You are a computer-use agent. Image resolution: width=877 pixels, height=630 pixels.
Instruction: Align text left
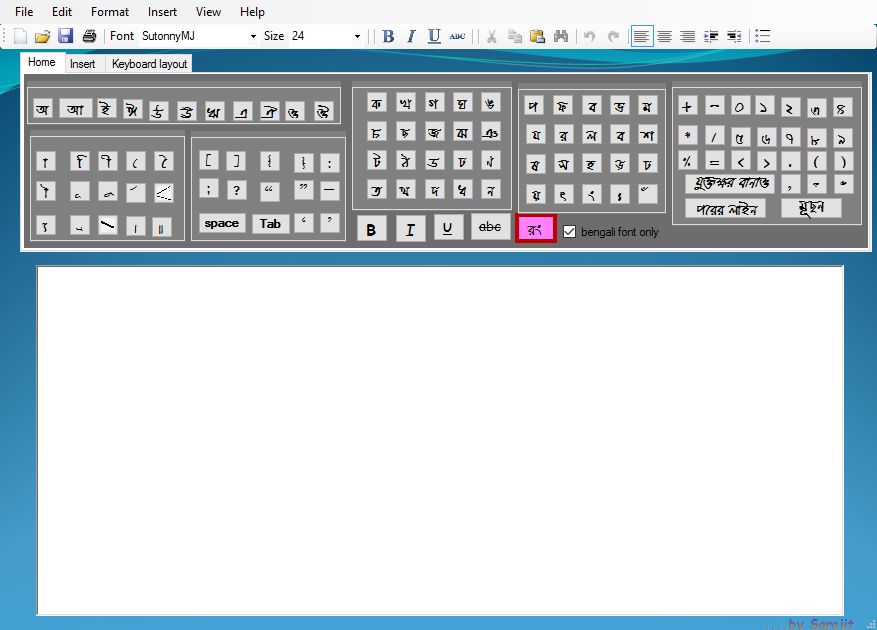pyautogui.click(x=642, y=36)
